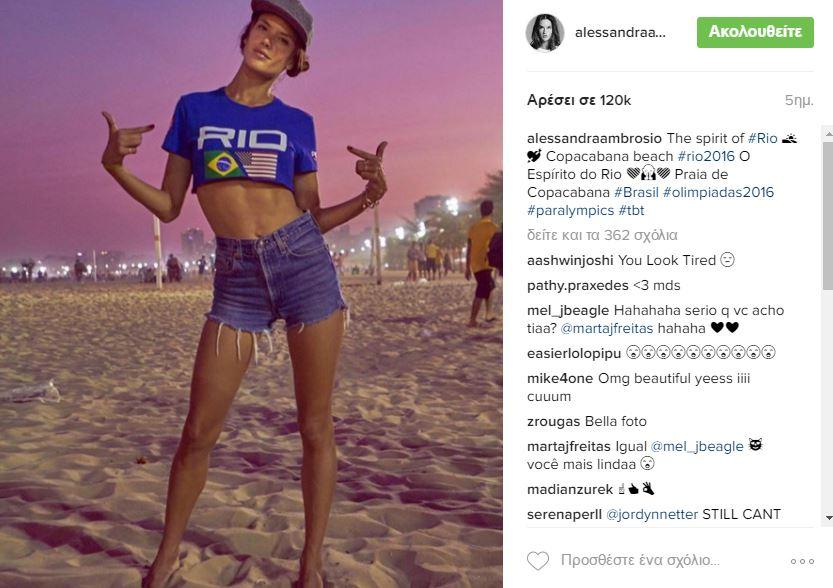Click the #Rio hashtag
Screen dimensions: 833x588
[x=762, y=138]
